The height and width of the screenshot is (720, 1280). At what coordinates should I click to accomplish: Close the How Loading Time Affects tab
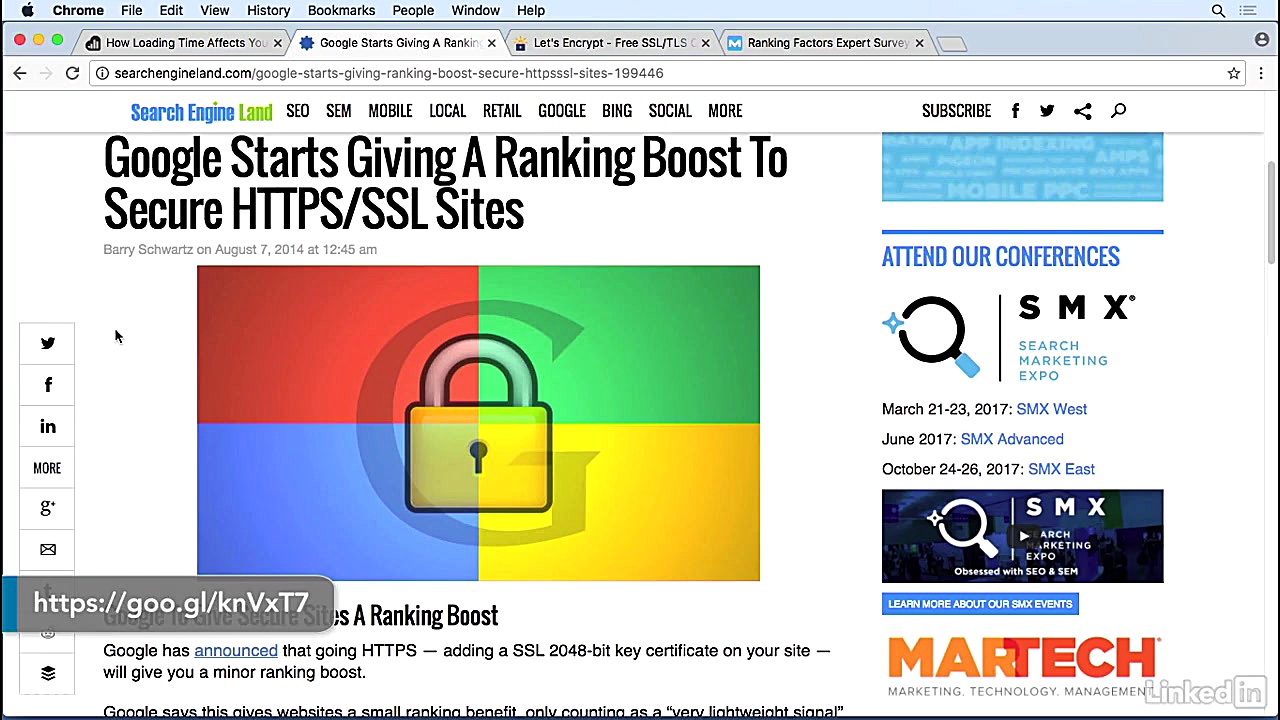[x=278, y=43]
